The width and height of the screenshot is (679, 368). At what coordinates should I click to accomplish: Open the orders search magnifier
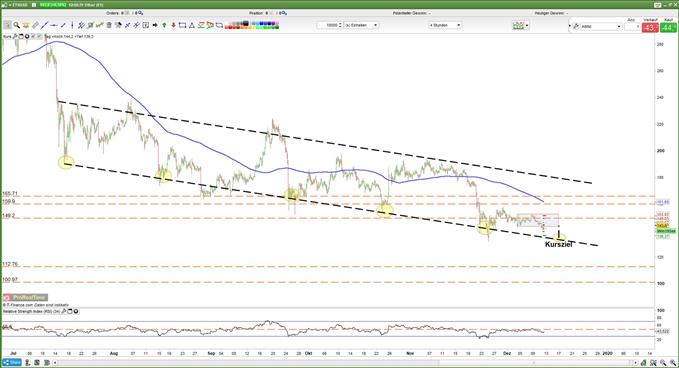click(141, 13)
